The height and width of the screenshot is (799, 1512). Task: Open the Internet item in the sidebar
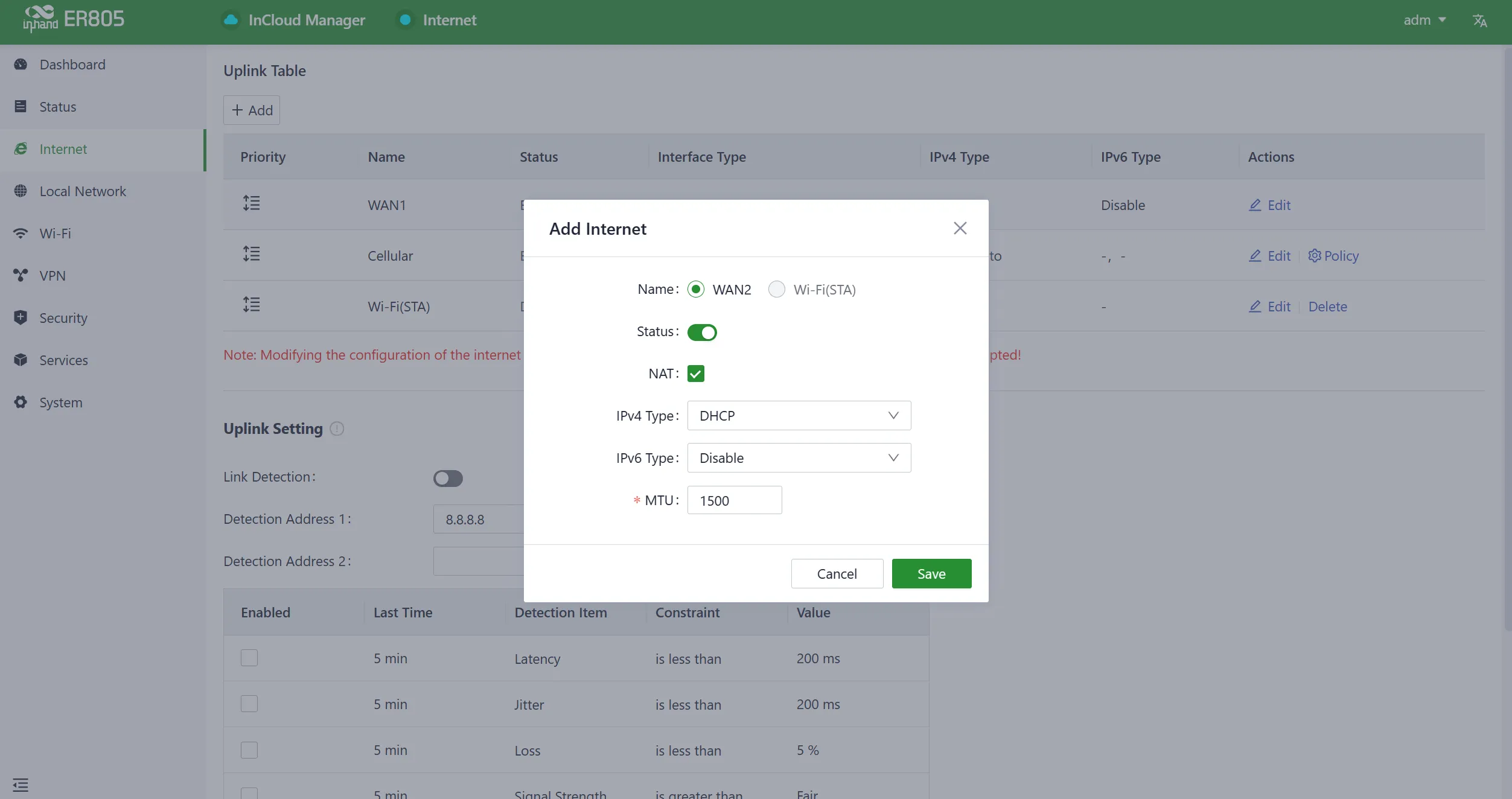pyautogui.click(x=103, y=149)
